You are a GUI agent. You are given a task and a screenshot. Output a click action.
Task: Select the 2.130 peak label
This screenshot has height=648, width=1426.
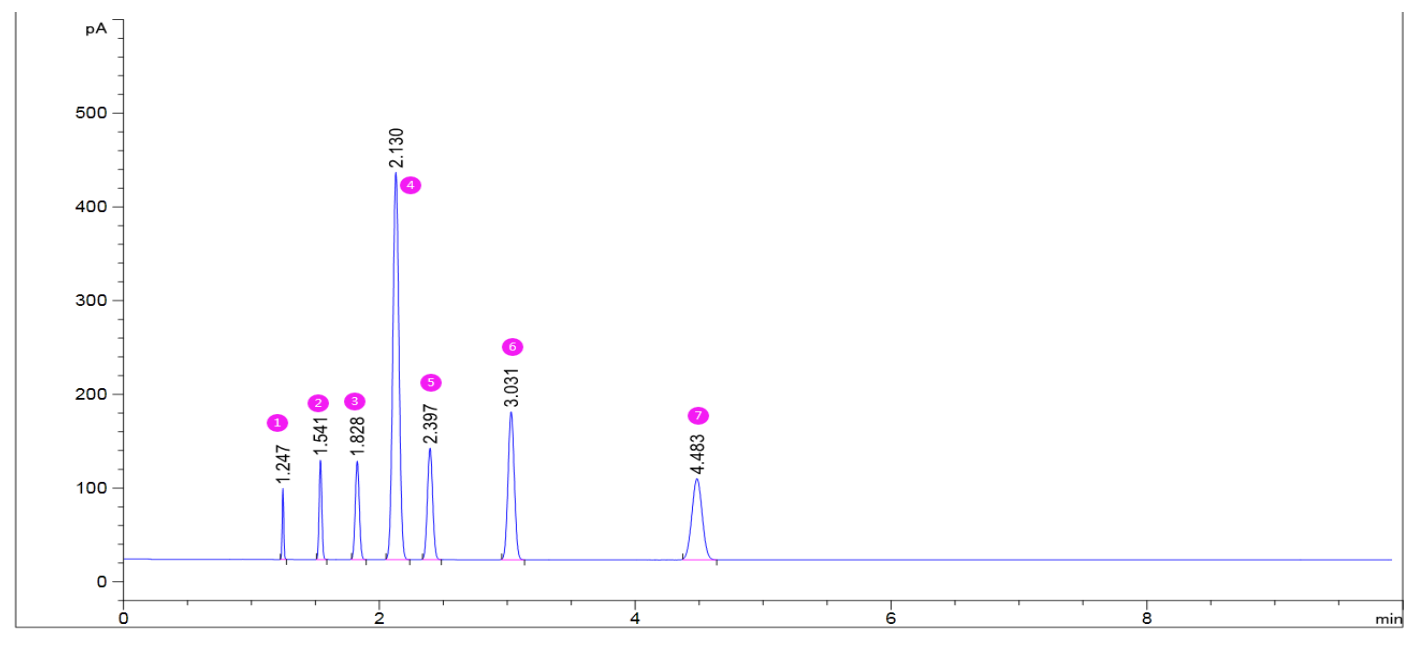point(396,147)
